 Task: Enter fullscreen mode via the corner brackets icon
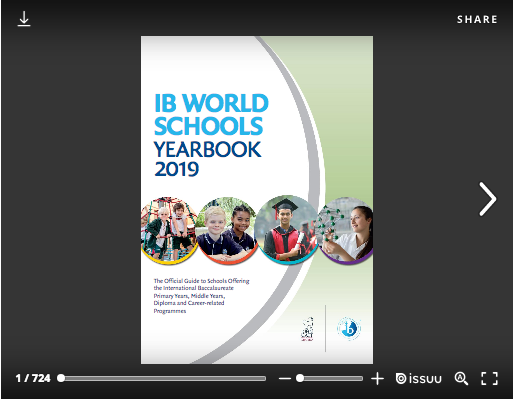pyautogui.click(x=489, y=379)
